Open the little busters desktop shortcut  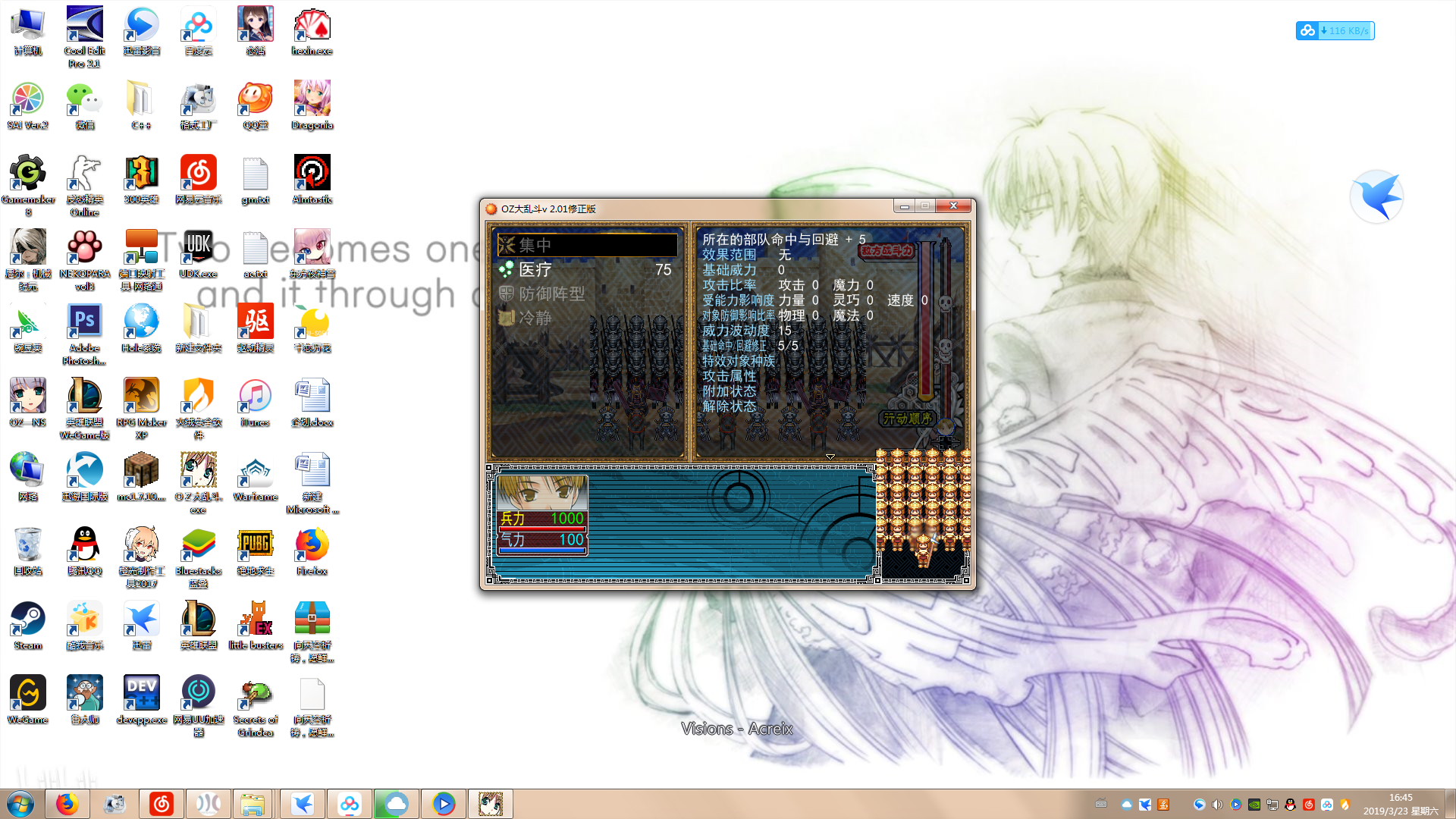point(255,626)
